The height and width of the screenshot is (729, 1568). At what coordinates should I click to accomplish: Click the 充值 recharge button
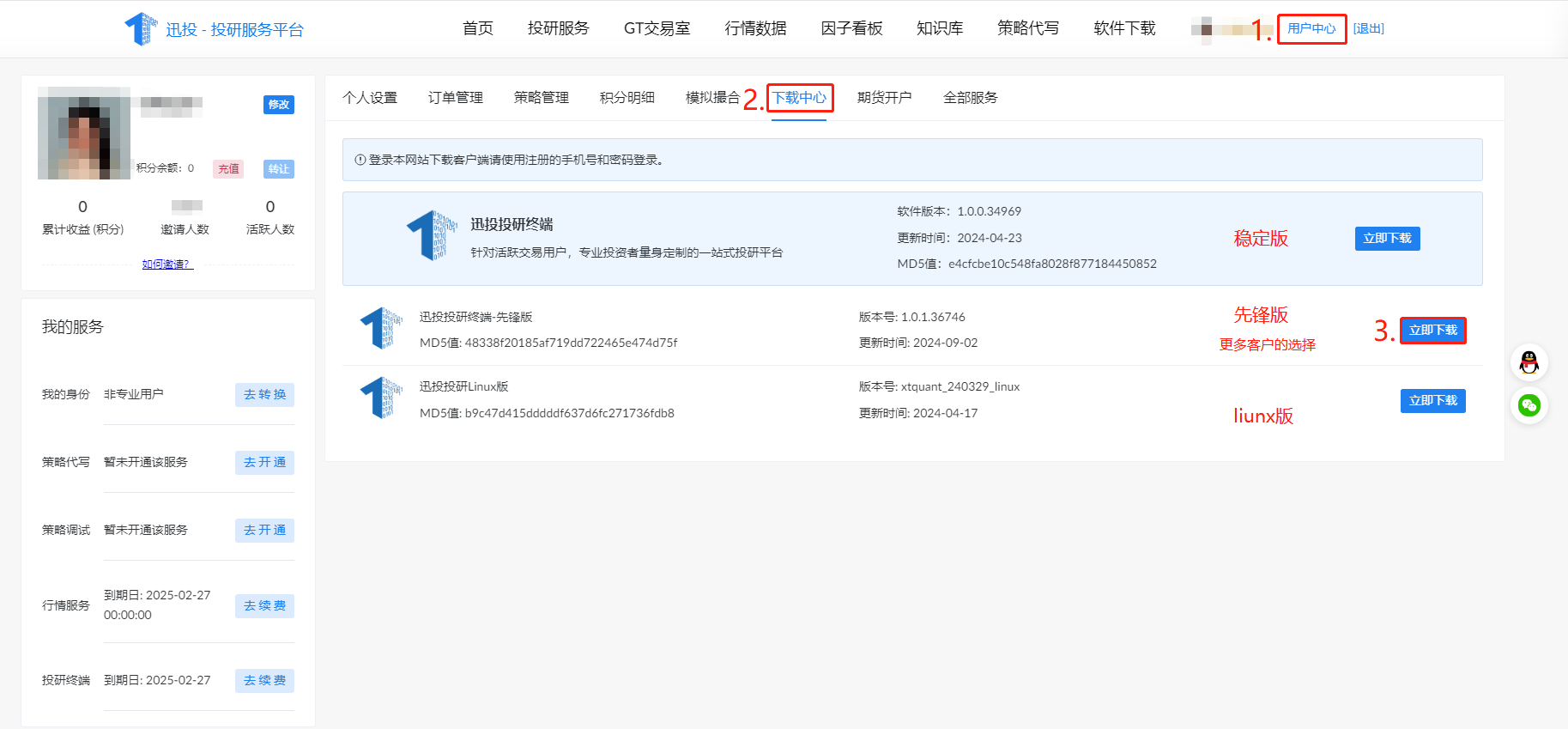[x=228, y=169]
